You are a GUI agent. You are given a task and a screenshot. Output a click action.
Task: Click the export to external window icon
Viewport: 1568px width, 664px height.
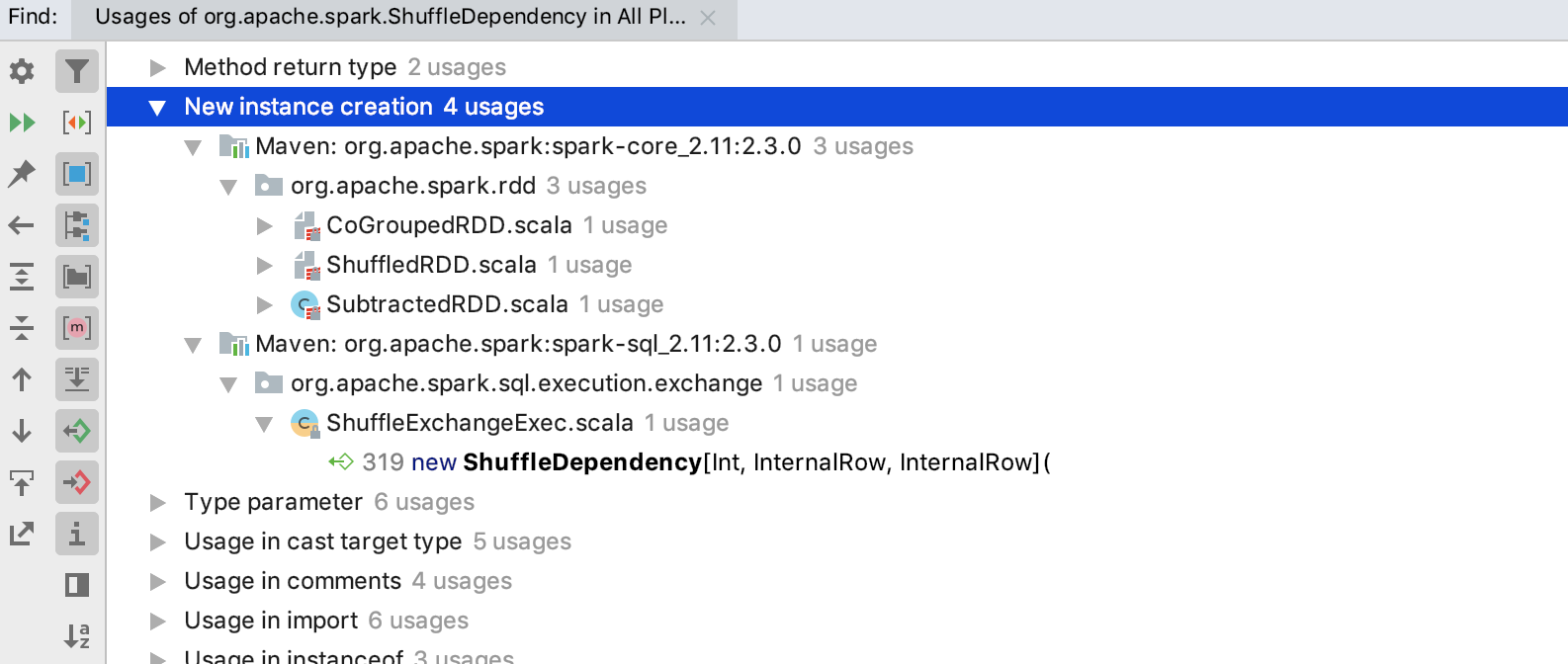(x=22, y=534)
